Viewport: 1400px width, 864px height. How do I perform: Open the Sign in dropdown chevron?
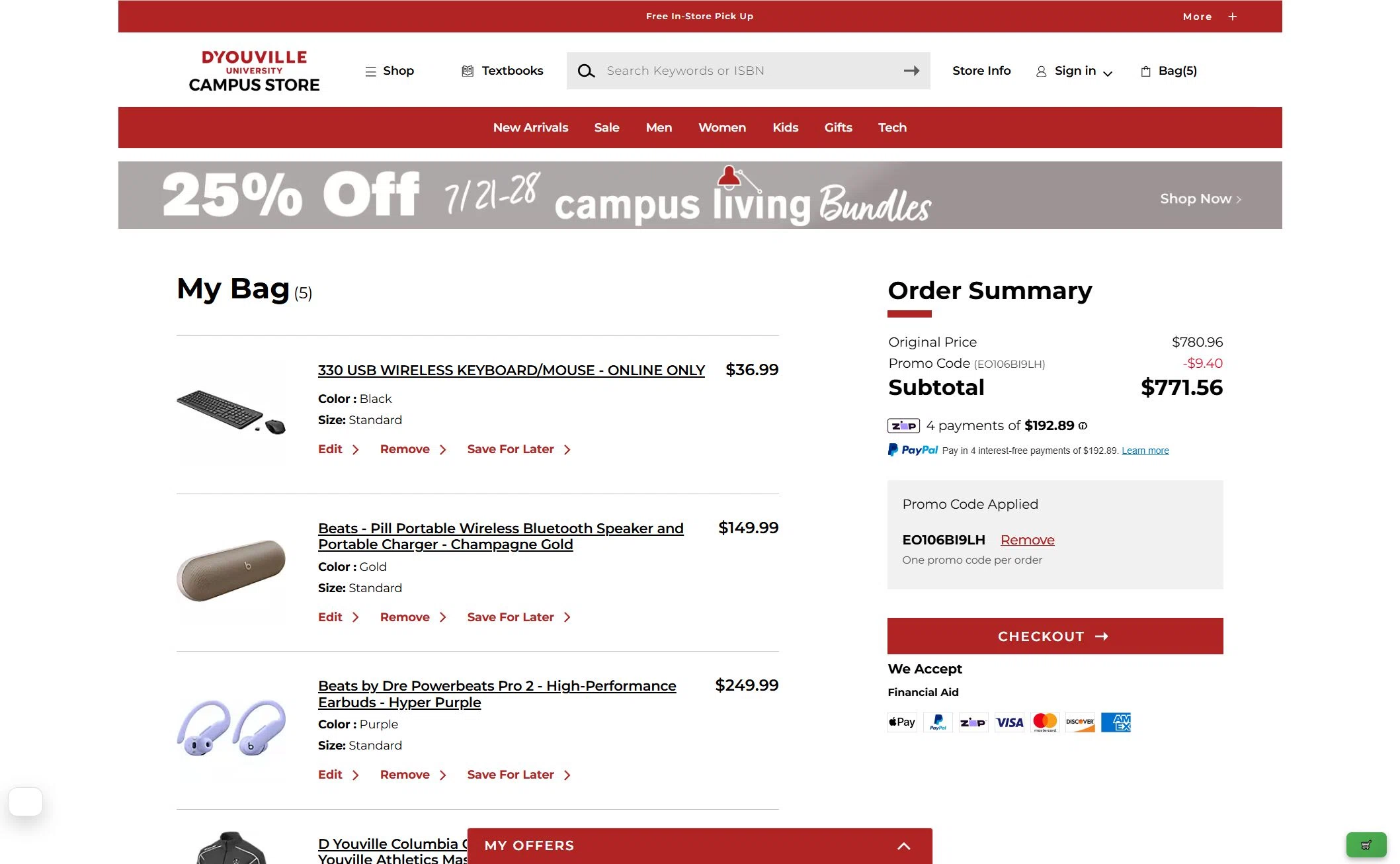(x=1108, y=73)
